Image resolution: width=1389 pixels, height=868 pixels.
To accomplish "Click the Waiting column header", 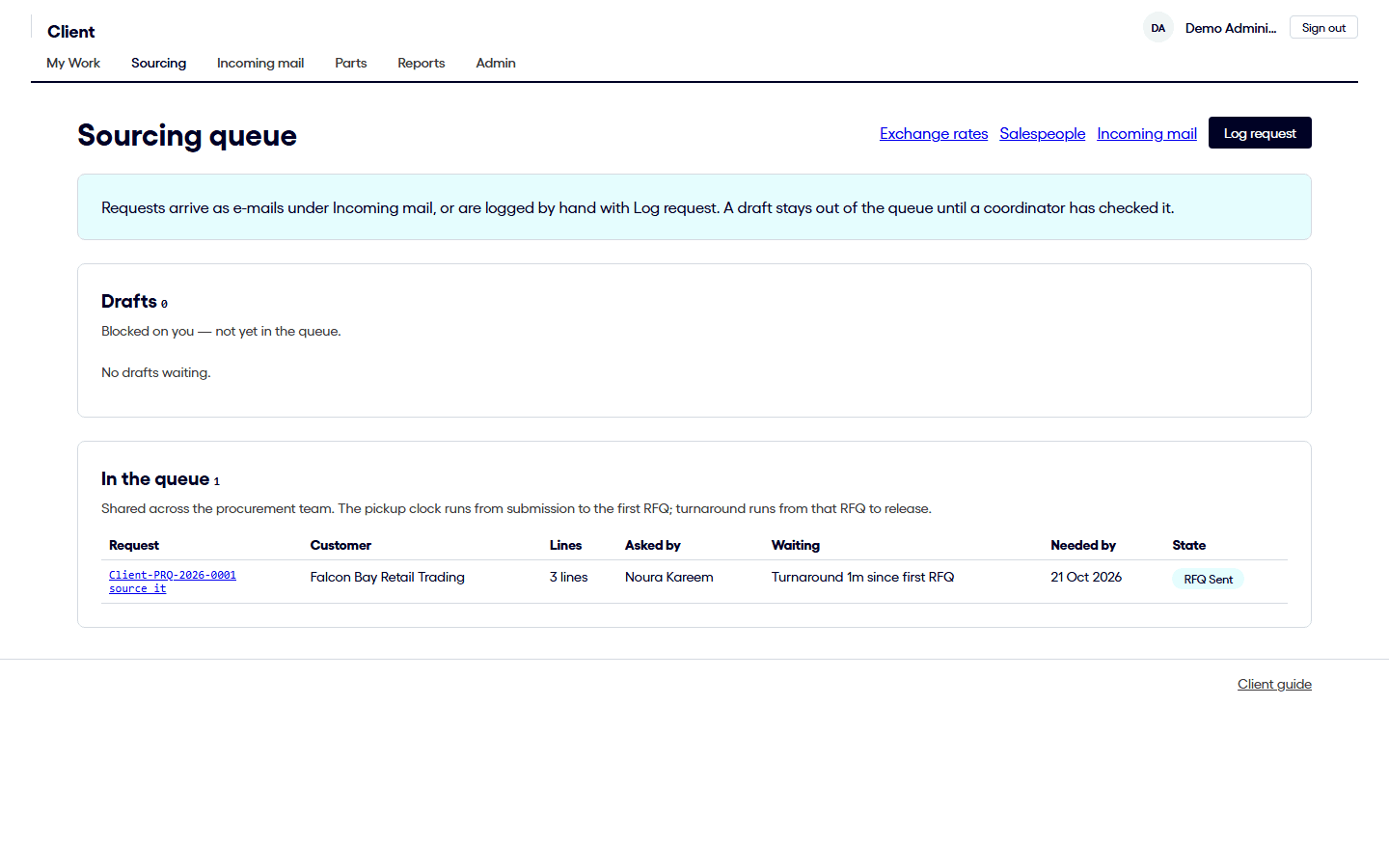I will [x=796, y=545].
